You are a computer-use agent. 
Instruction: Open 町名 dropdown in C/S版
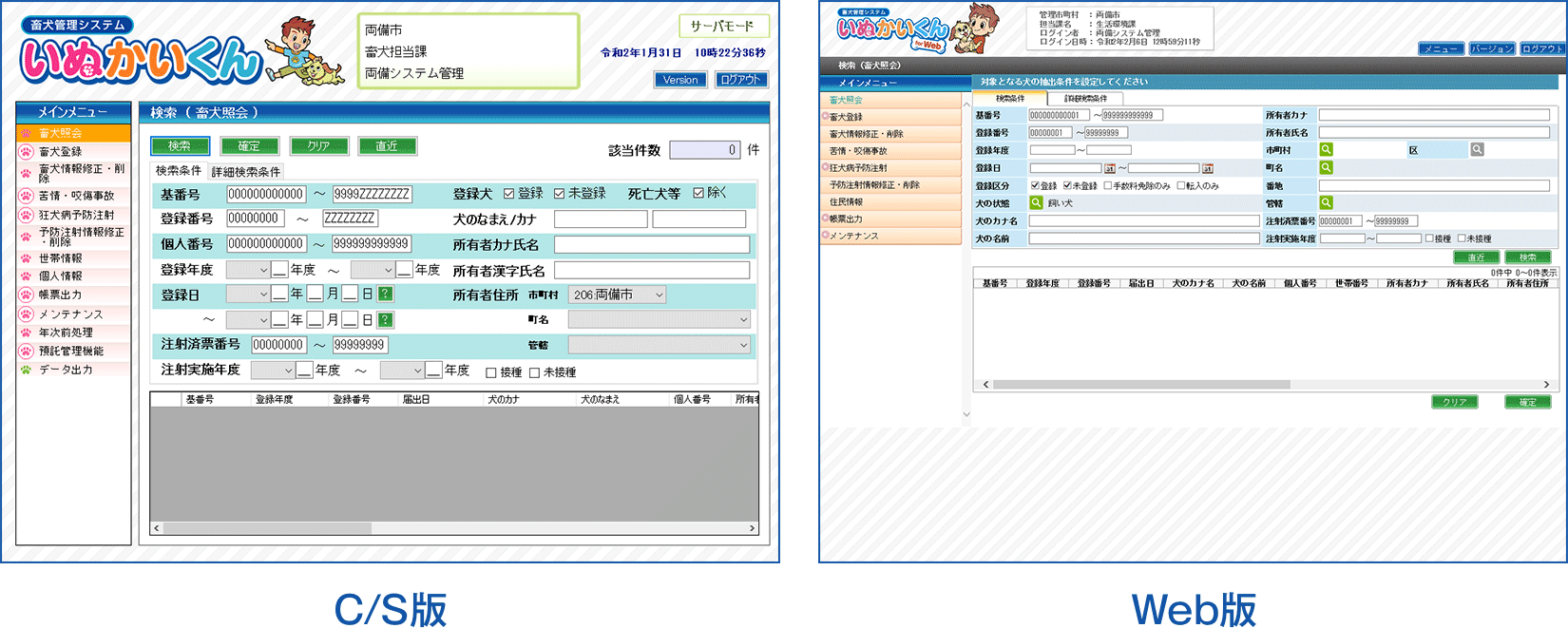[x=660, y=320]
